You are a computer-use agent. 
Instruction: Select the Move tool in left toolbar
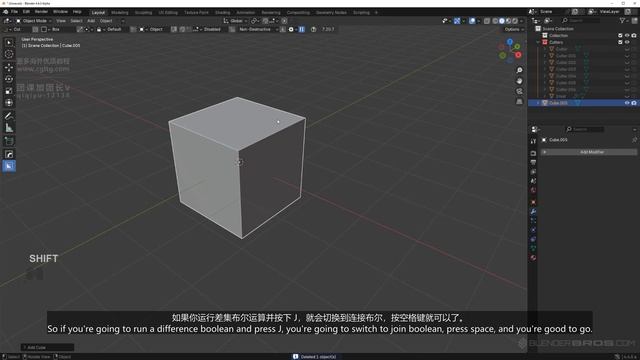pos(9,67)
